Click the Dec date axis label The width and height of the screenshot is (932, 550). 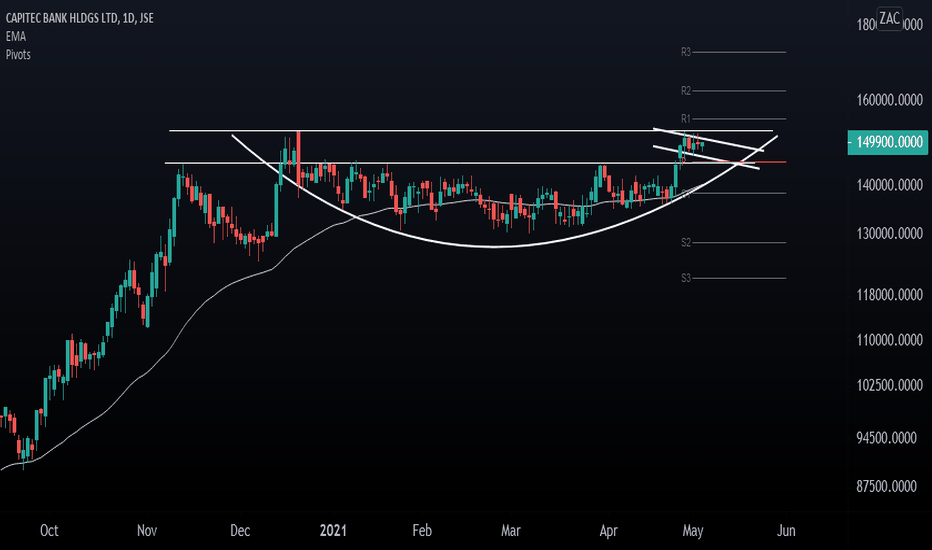(x=240, y=530)
